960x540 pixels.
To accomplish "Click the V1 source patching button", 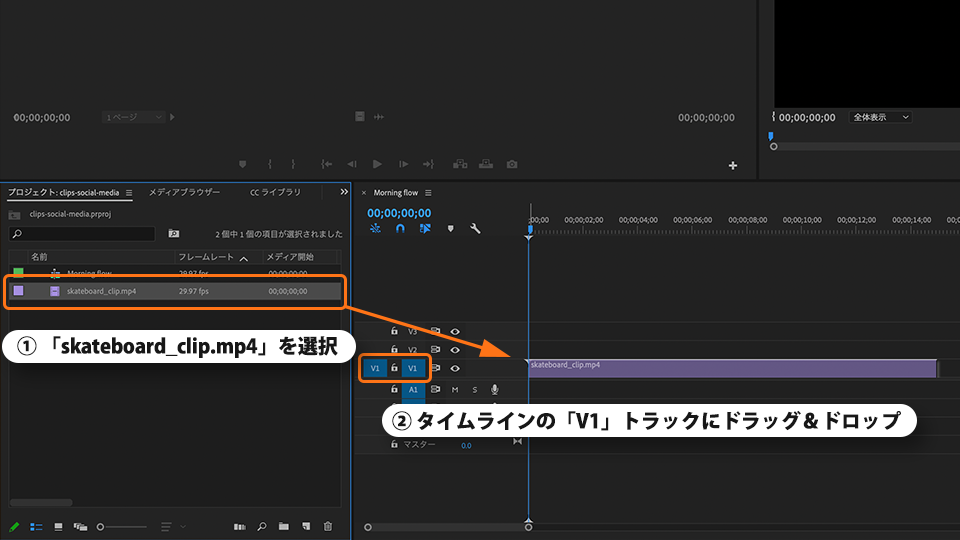I will pos(375,369).
